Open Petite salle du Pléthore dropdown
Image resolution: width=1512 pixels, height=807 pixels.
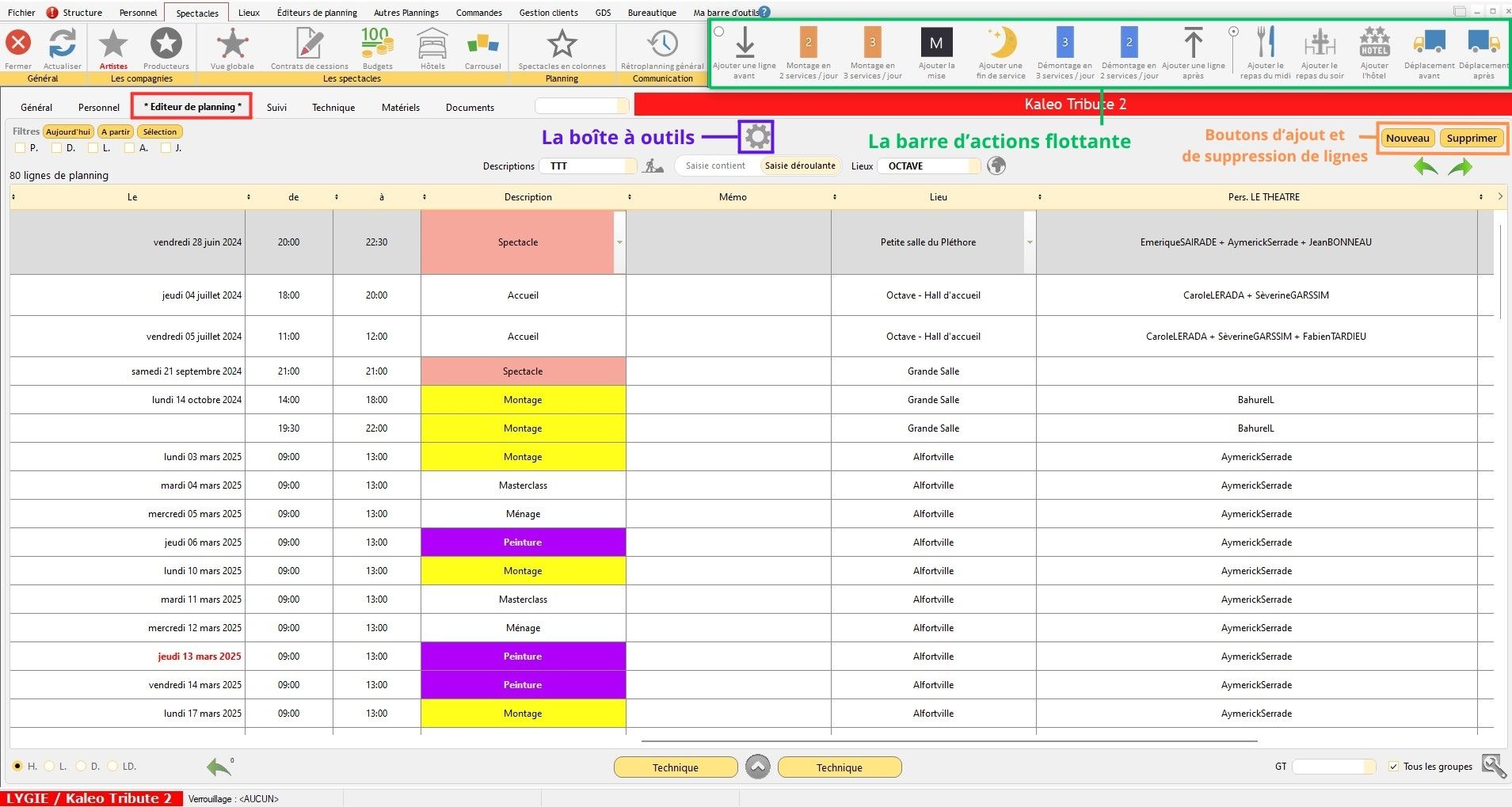(x=1030, y=242)
